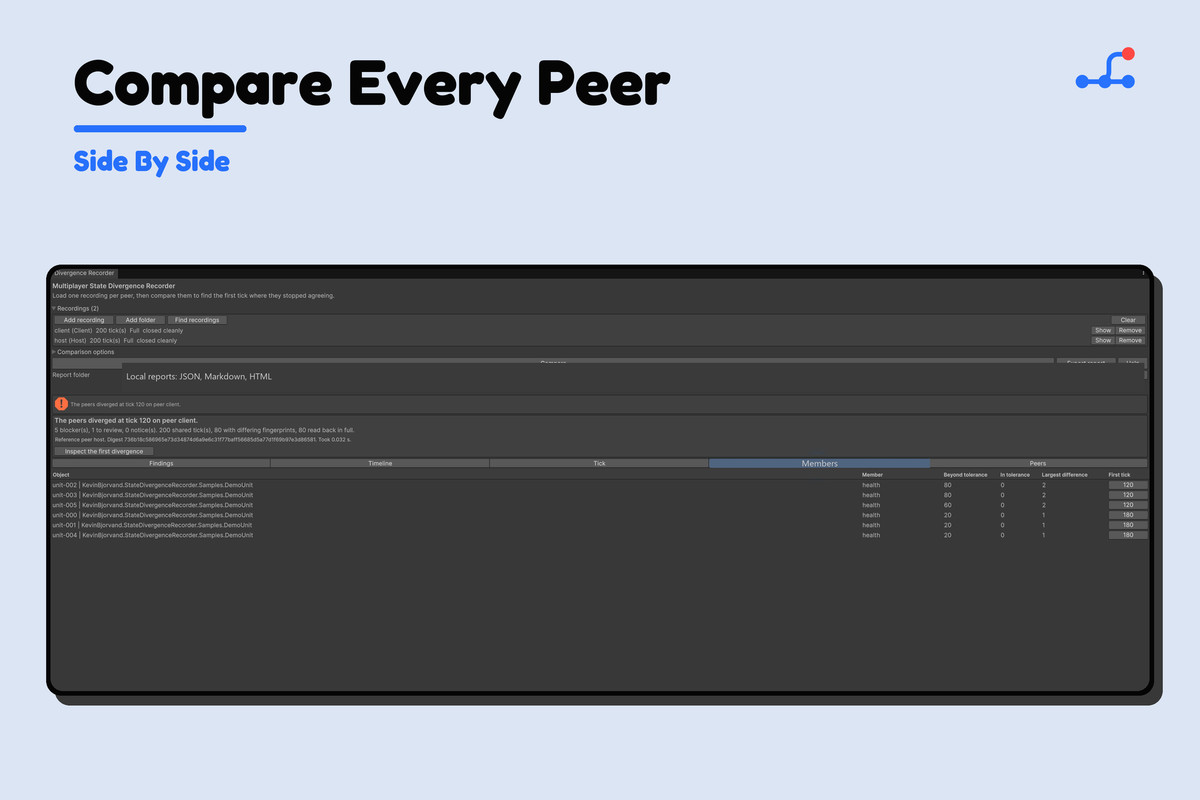Click the Add recording button
1200x800 pixels.
pos(84,320)
